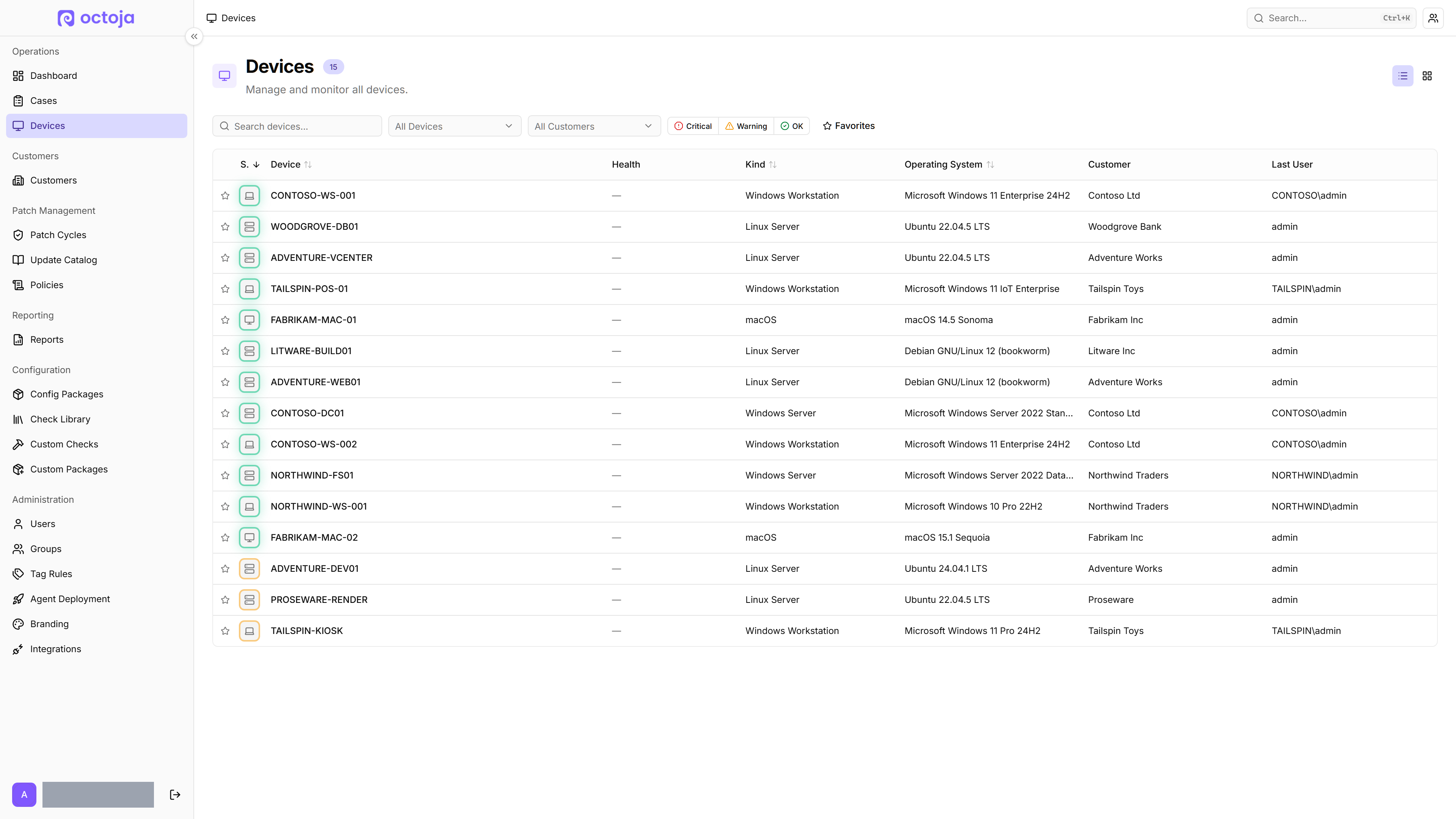
Task: Go to Patch Cycles
Action: coord(97,235)
